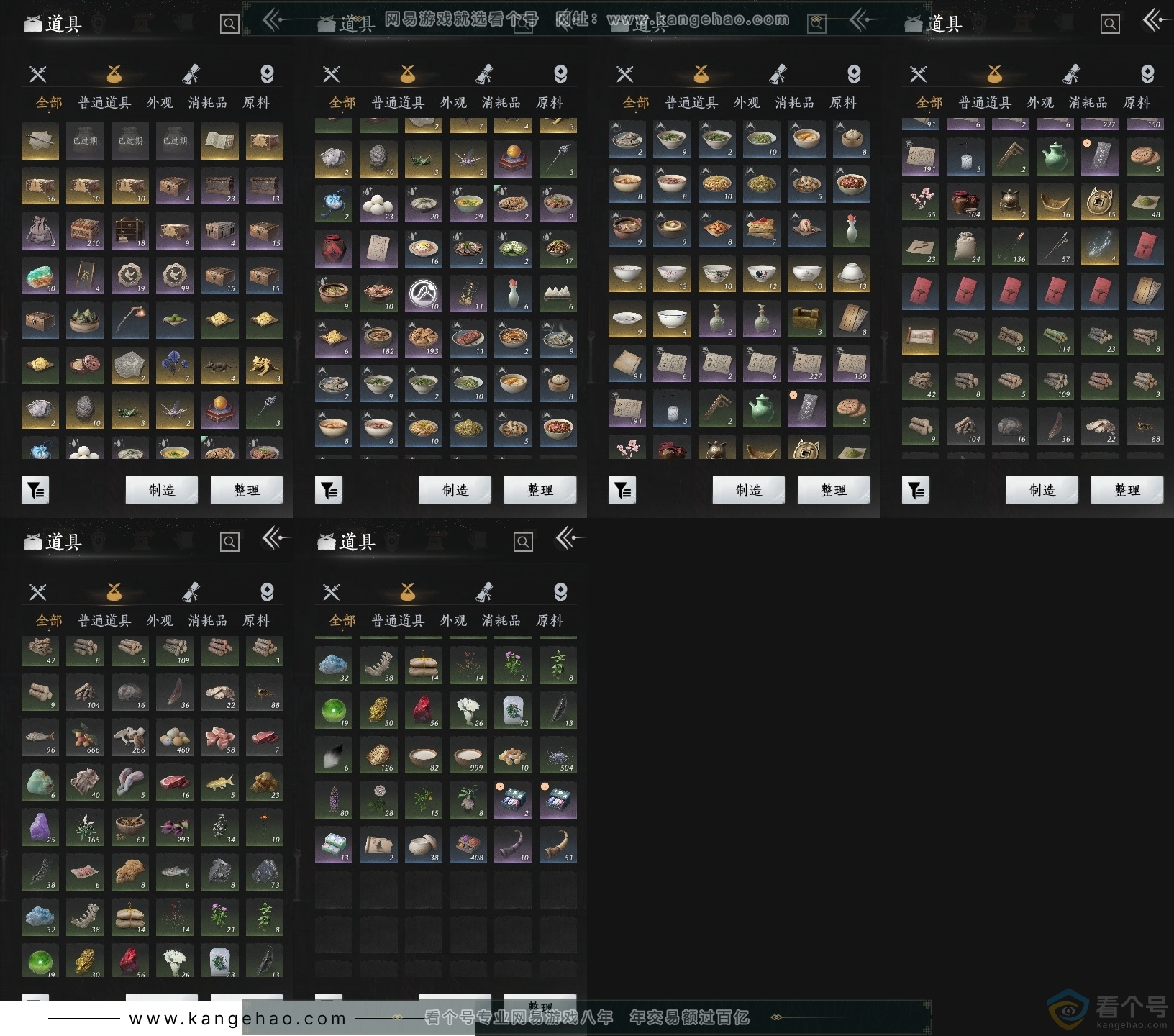The height and width of the screenshot is (1036, 1174).
Task: Click 制造 button in second top panel
Action: [x=455, y=490]
